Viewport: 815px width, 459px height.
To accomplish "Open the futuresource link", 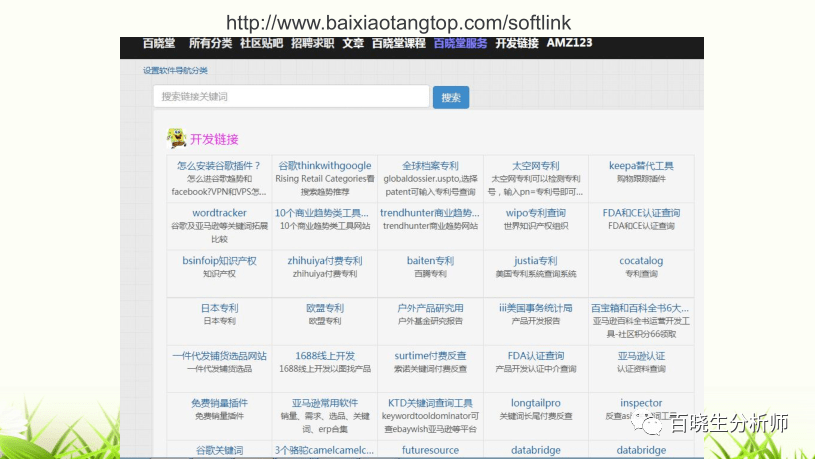I will pyautogui.click(x=430, y=450).
